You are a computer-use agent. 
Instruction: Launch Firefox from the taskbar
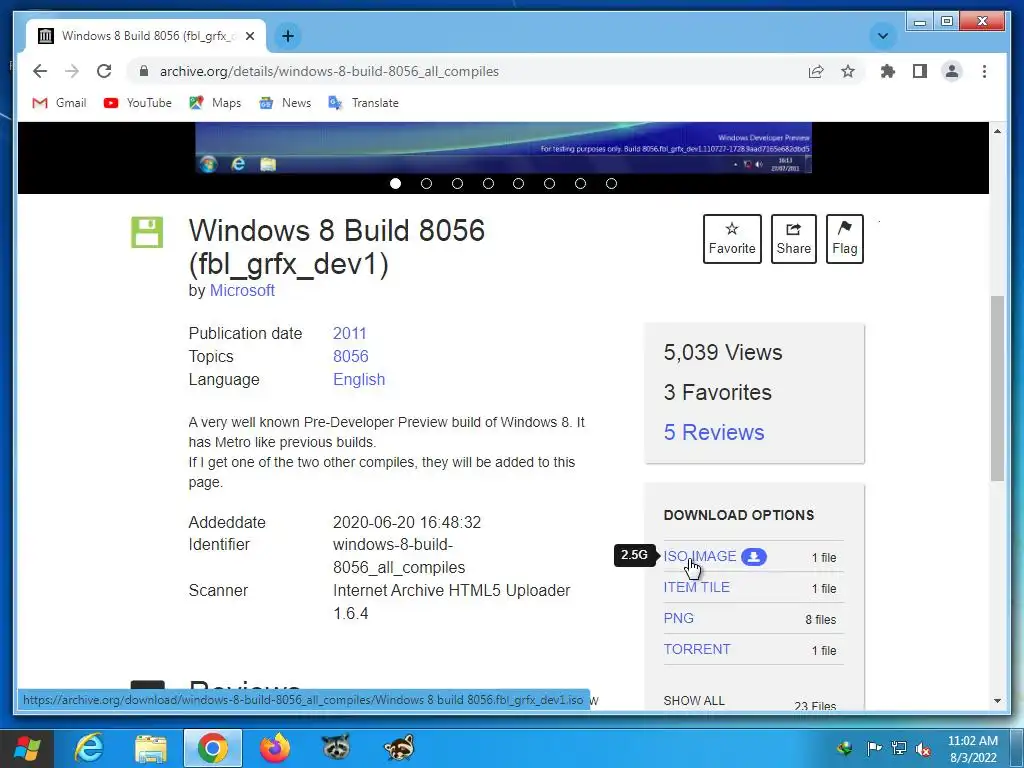[x=274, y=748]
